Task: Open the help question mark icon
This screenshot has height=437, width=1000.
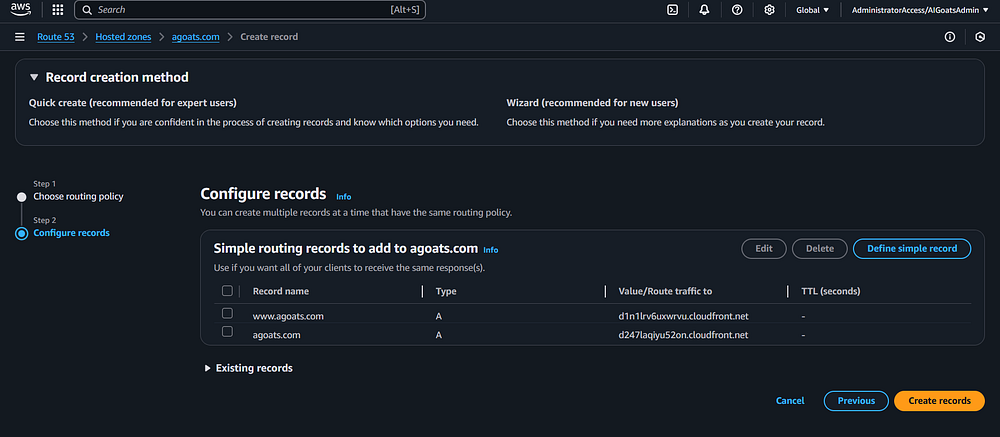Action: pos(737,10)
